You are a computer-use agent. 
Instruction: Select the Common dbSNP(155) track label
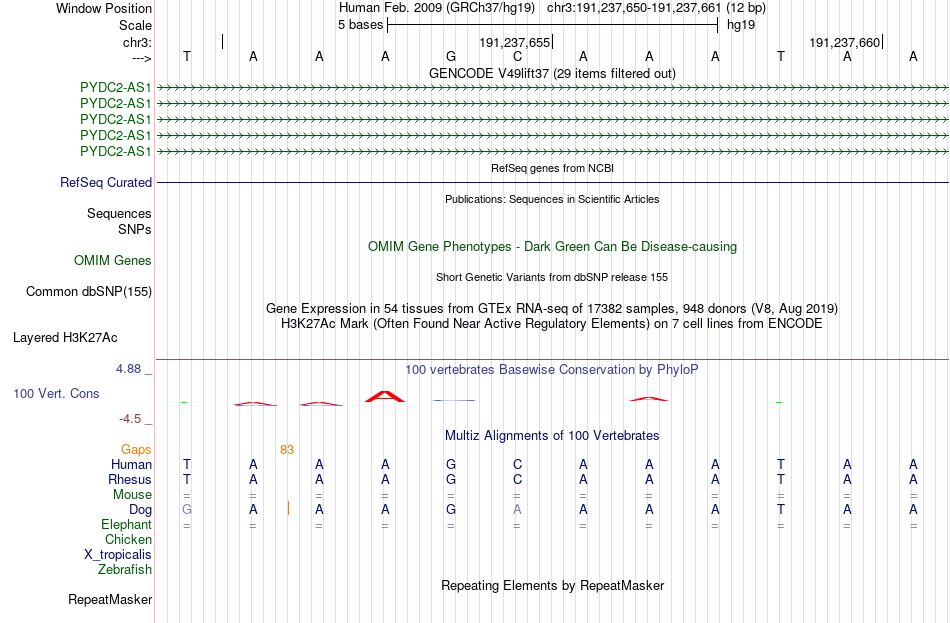(x=89, y=292)
